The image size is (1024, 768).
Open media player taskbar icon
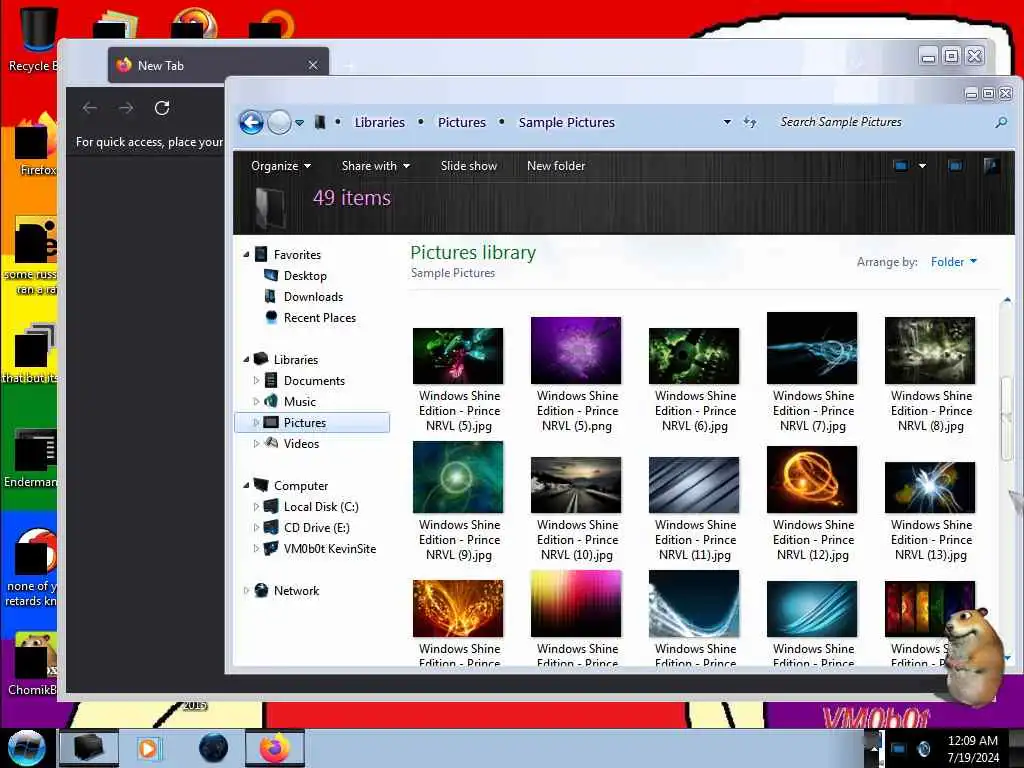tap(148, 748)
